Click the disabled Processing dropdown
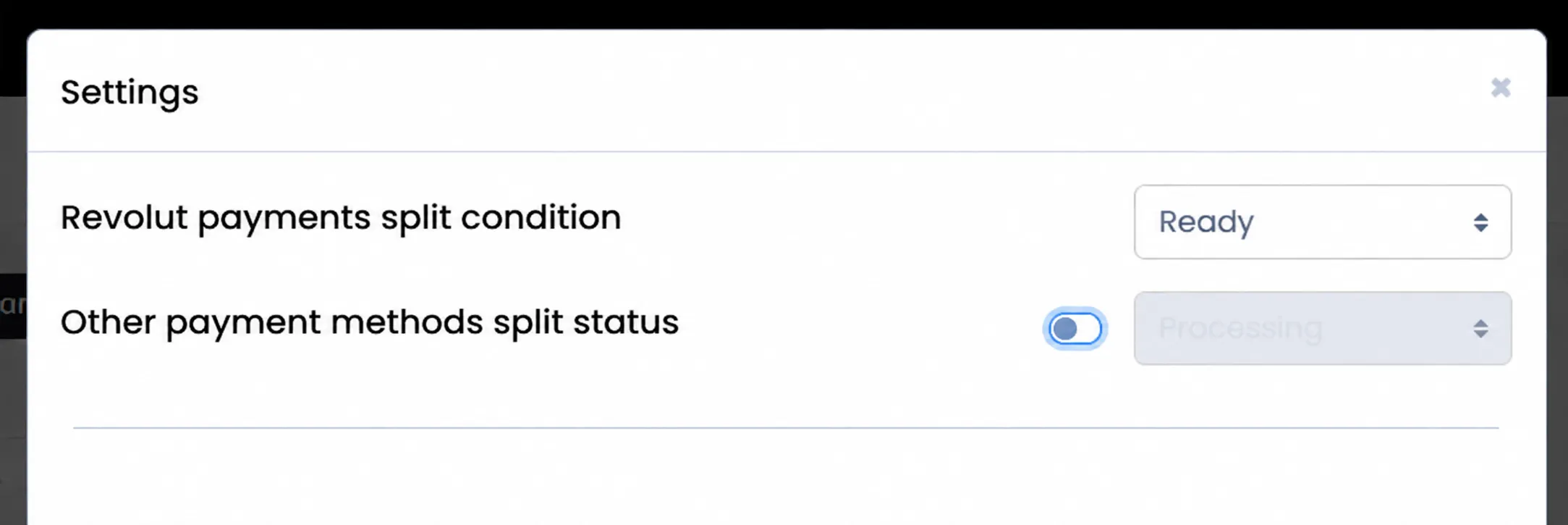This screenshot has width=1568, height=525. (1323, 328)
